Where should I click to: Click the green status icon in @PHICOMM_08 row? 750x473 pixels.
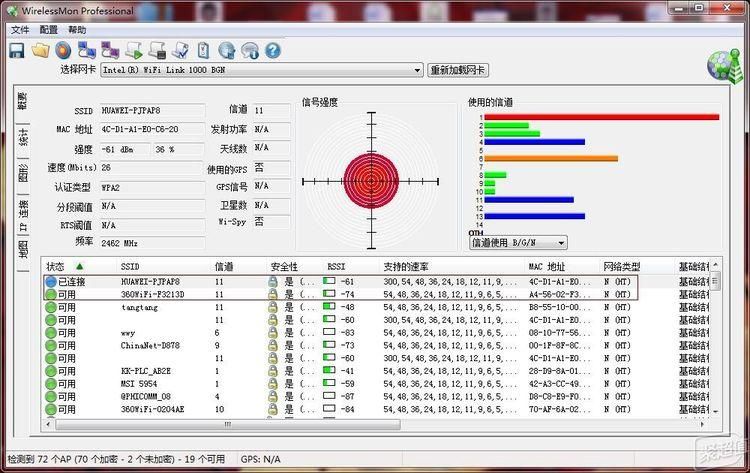[x=51, y=397]
